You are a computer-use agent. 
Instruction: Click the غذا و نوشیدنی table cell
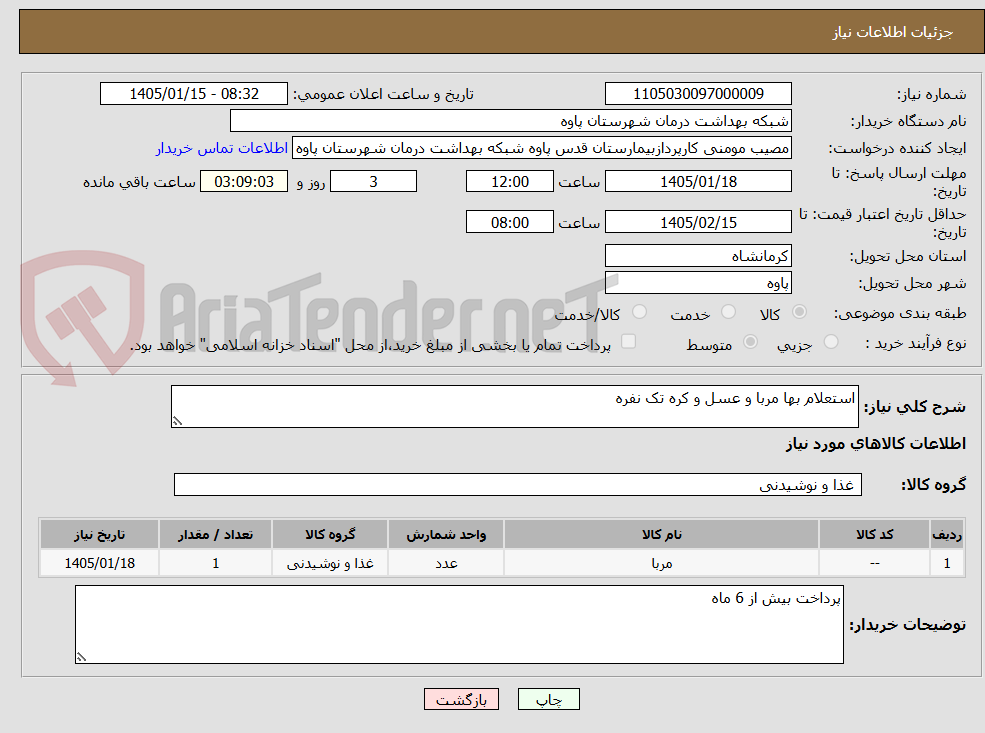click(x=330, y=563)
